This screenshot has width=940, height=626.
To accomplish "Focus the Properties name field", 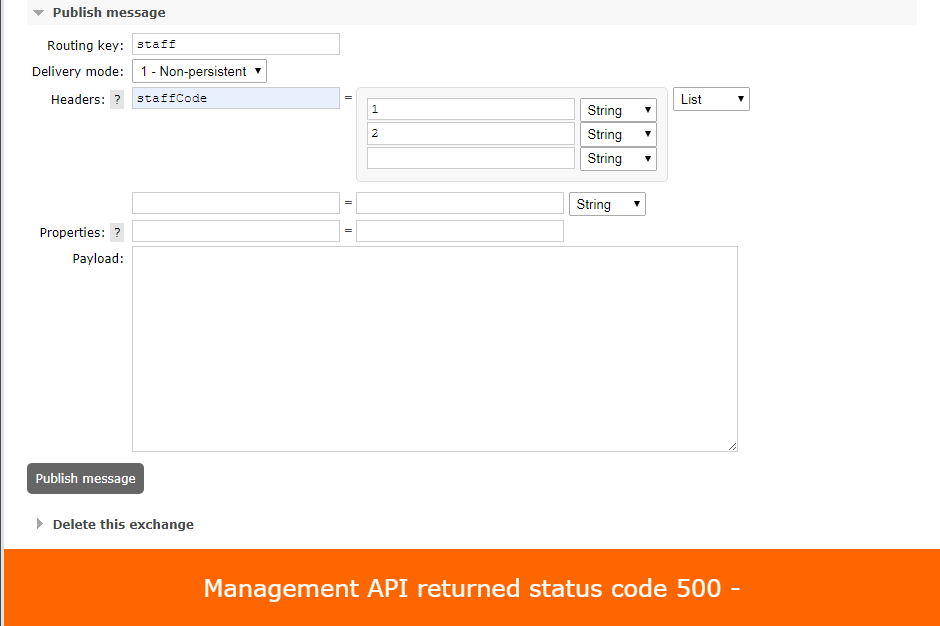I will [x=236, y=231].
